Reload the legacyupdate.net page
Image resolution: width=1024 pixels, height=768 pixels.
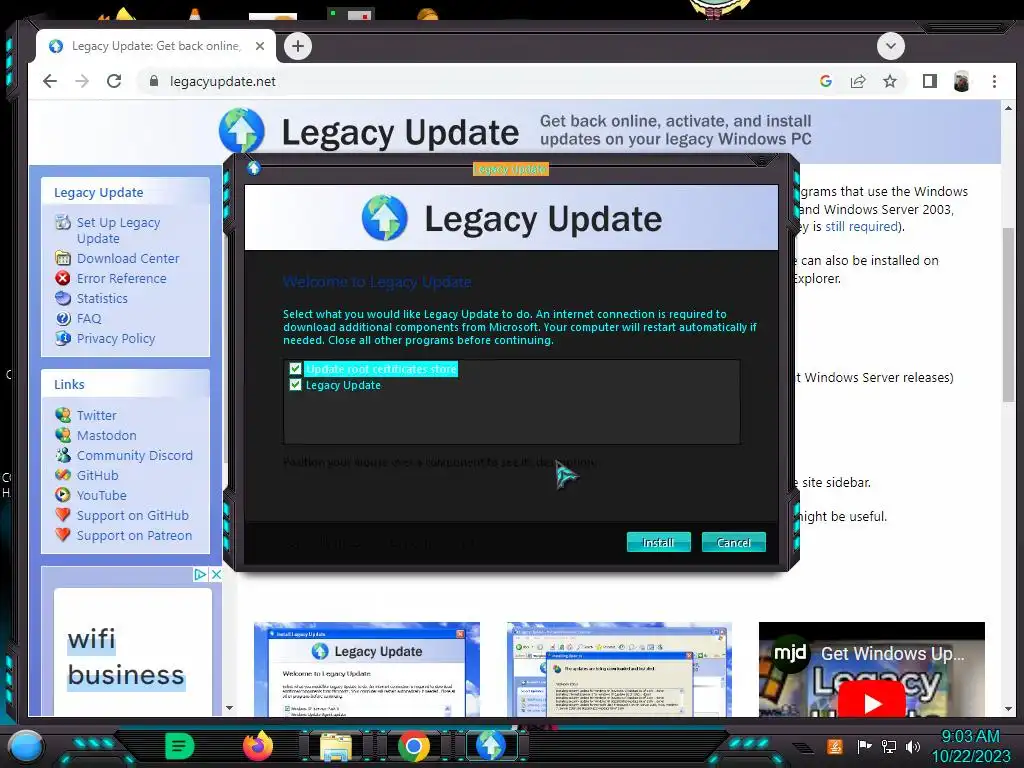[x=114, y=81]
